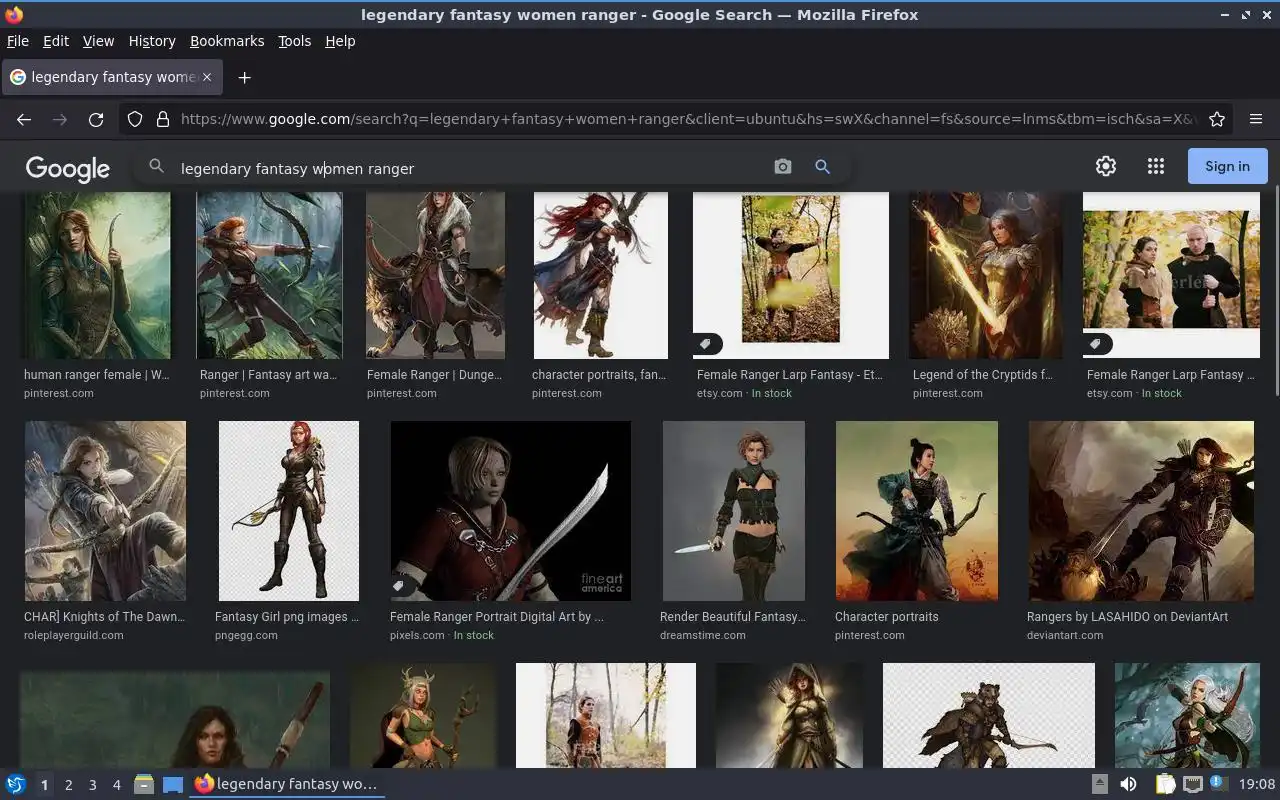Click the tag icon on the autumn couple Larp image
This screenshot has width=1280, height=800.
1096,344
